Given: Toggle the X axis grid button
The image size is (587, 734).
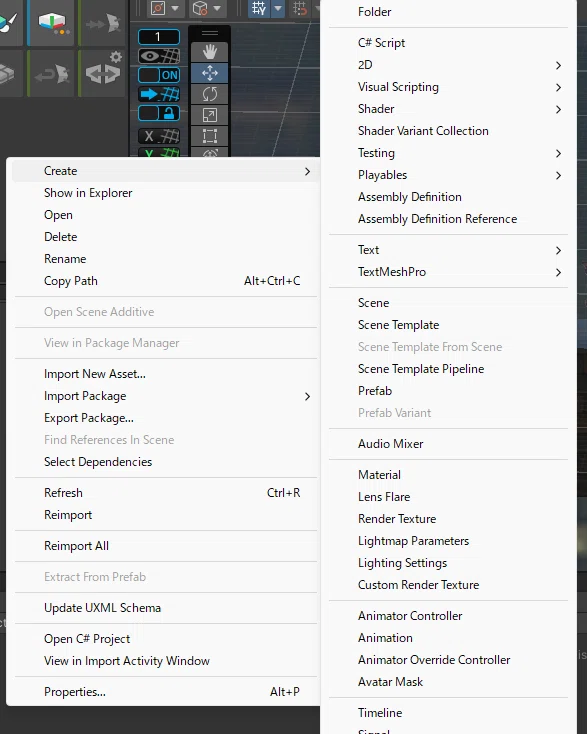Looking at the screenshot, I should [159, 136].
